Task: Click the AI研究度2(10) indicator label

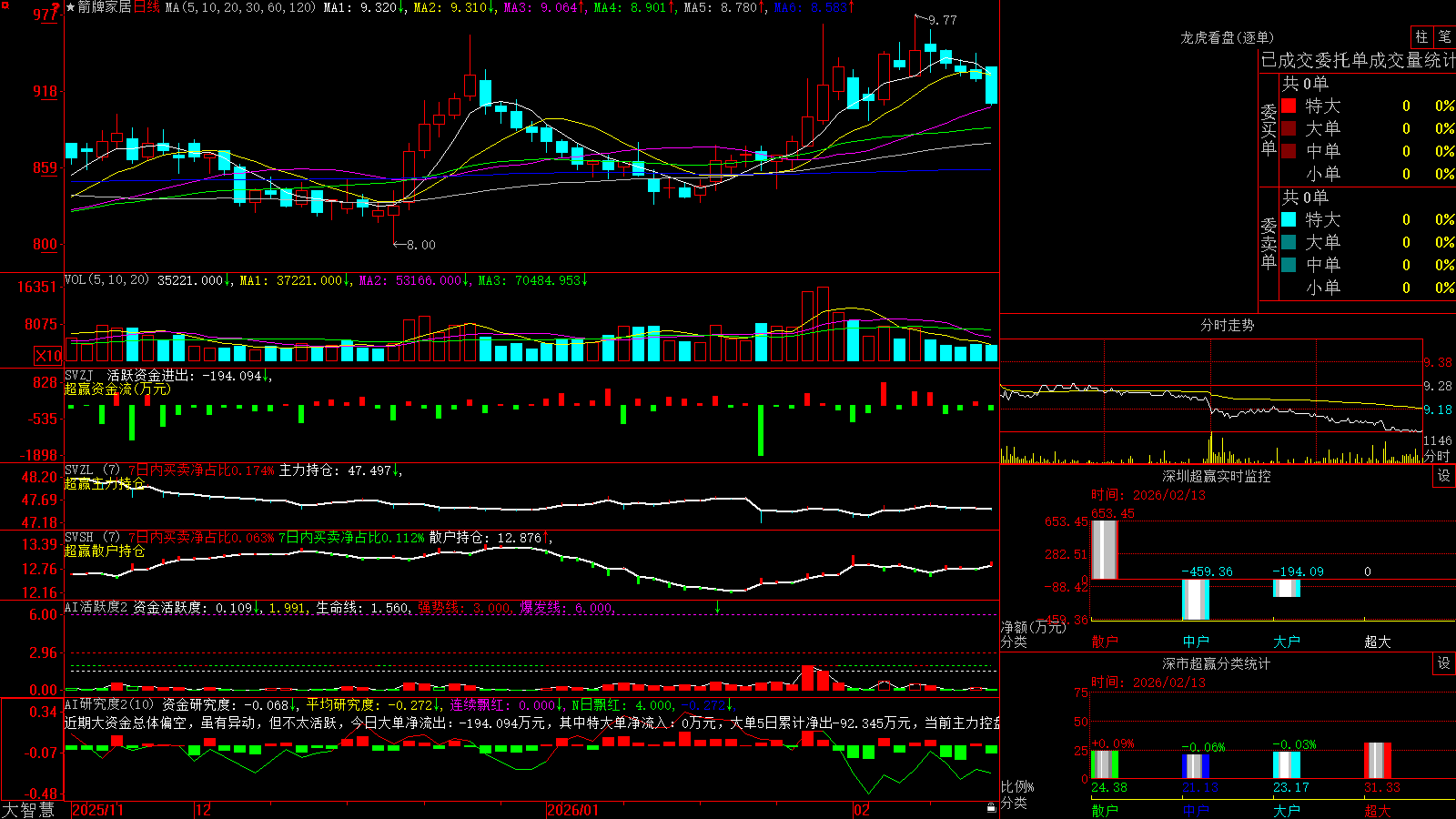Action: [109, 704]
